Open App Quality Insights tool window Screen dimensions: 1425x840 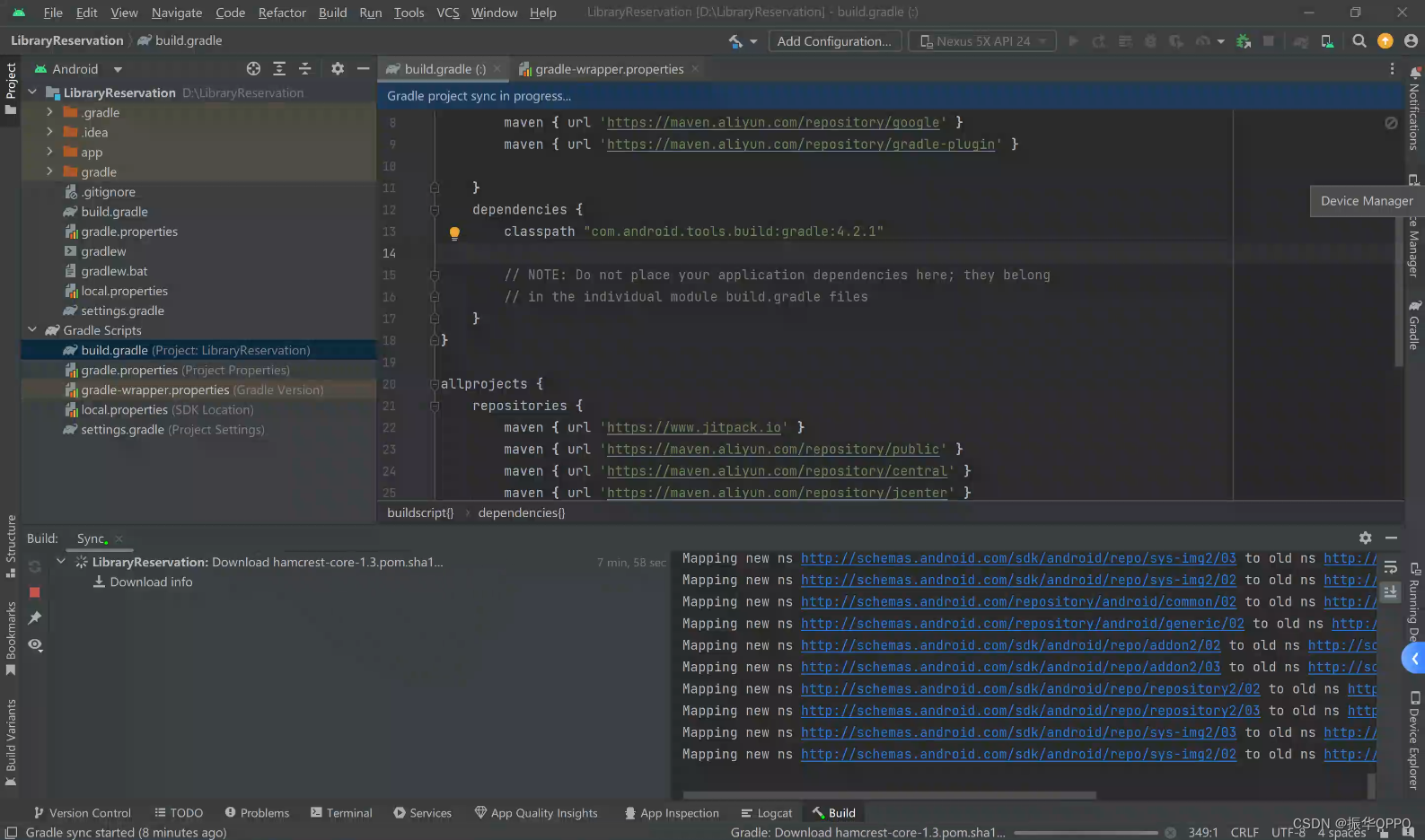(536, 813)
